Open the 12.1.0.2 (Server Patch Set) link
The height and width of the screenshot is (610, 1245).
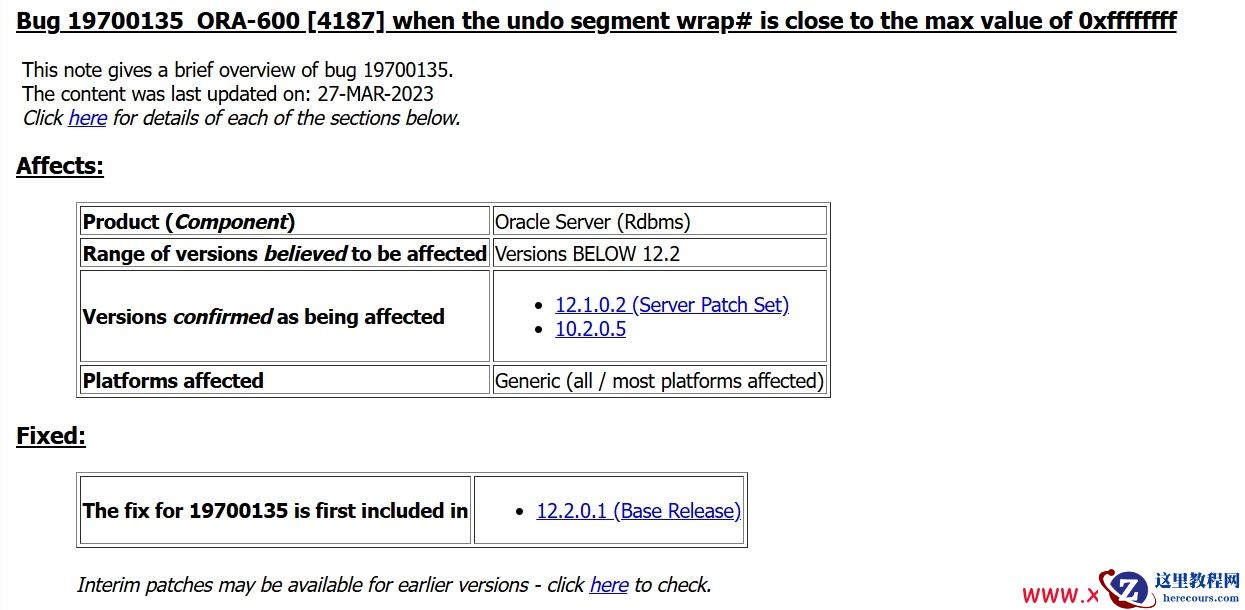pyautogui.click(x=671, y=305)
